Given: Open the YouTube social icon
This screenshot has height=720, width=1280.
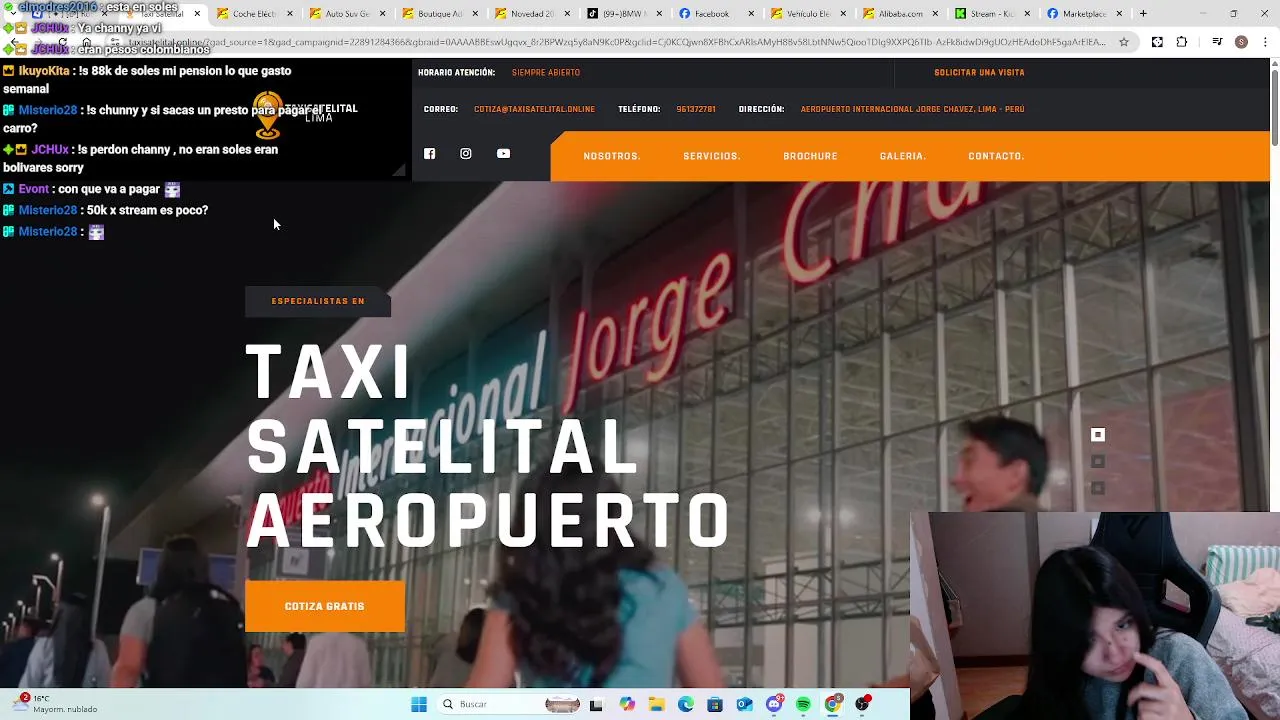Looking at the screenshot, I should point(503,154).
